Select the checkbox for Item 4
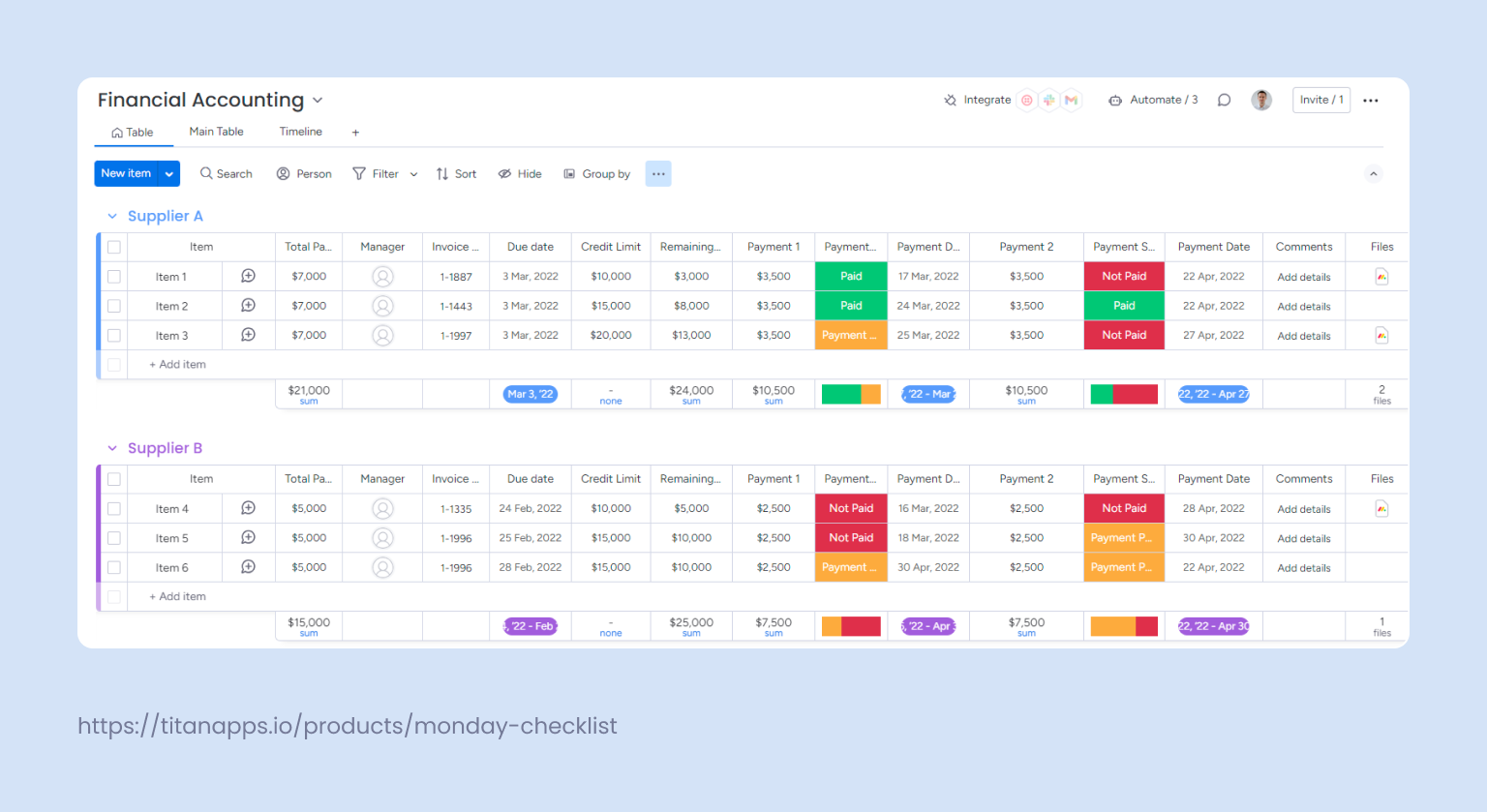1487x812 pixels. click(x=114, y=508)
